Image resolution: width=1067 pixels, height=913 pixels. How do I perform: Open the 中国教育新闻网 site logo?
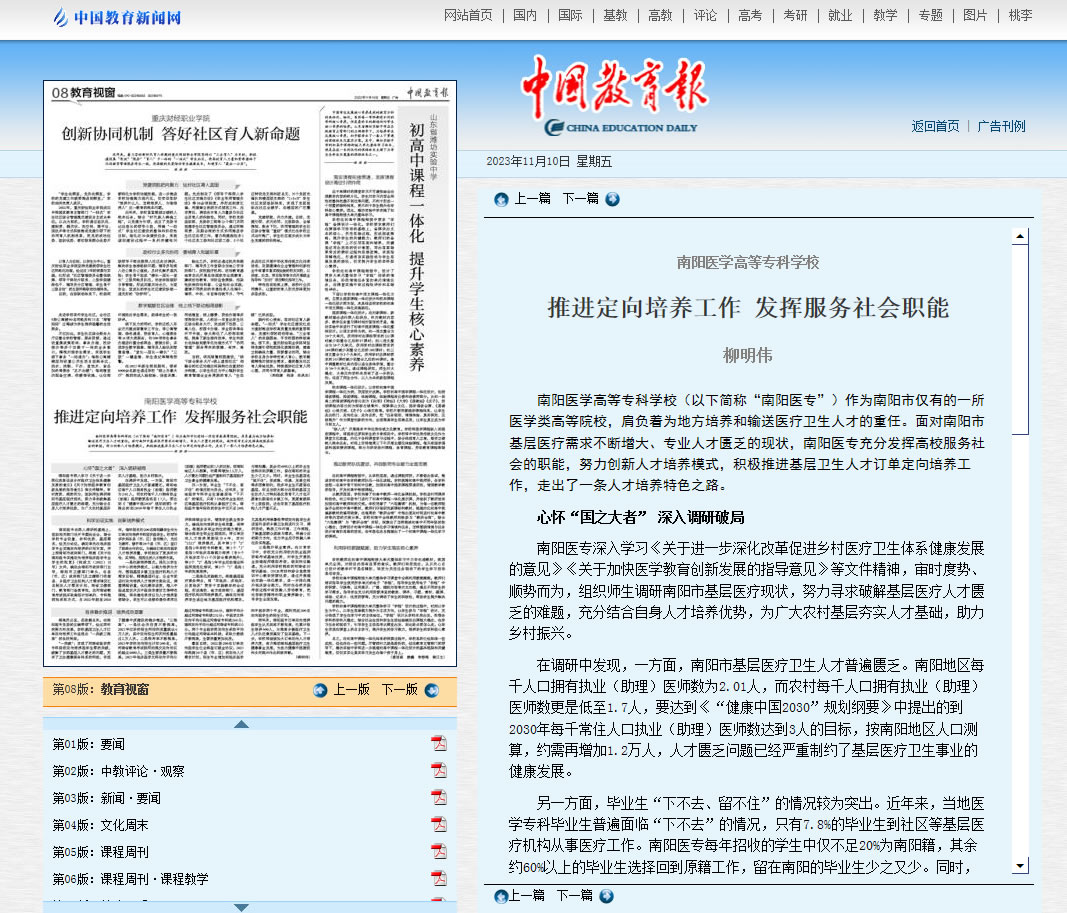(116, 18)
